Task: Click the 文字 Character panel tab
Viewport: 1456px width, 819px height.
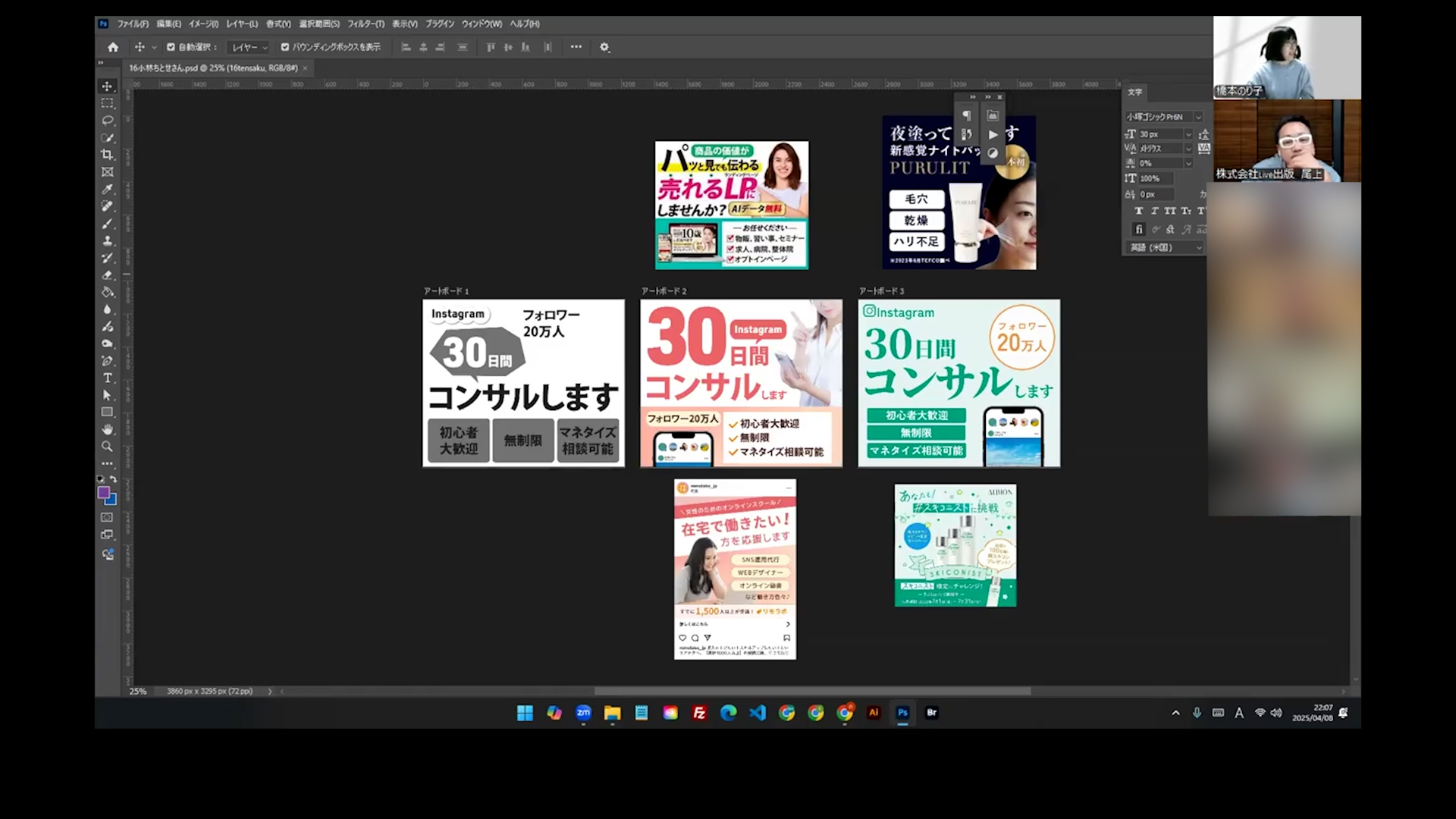Action: click(x=1134, y=92)
